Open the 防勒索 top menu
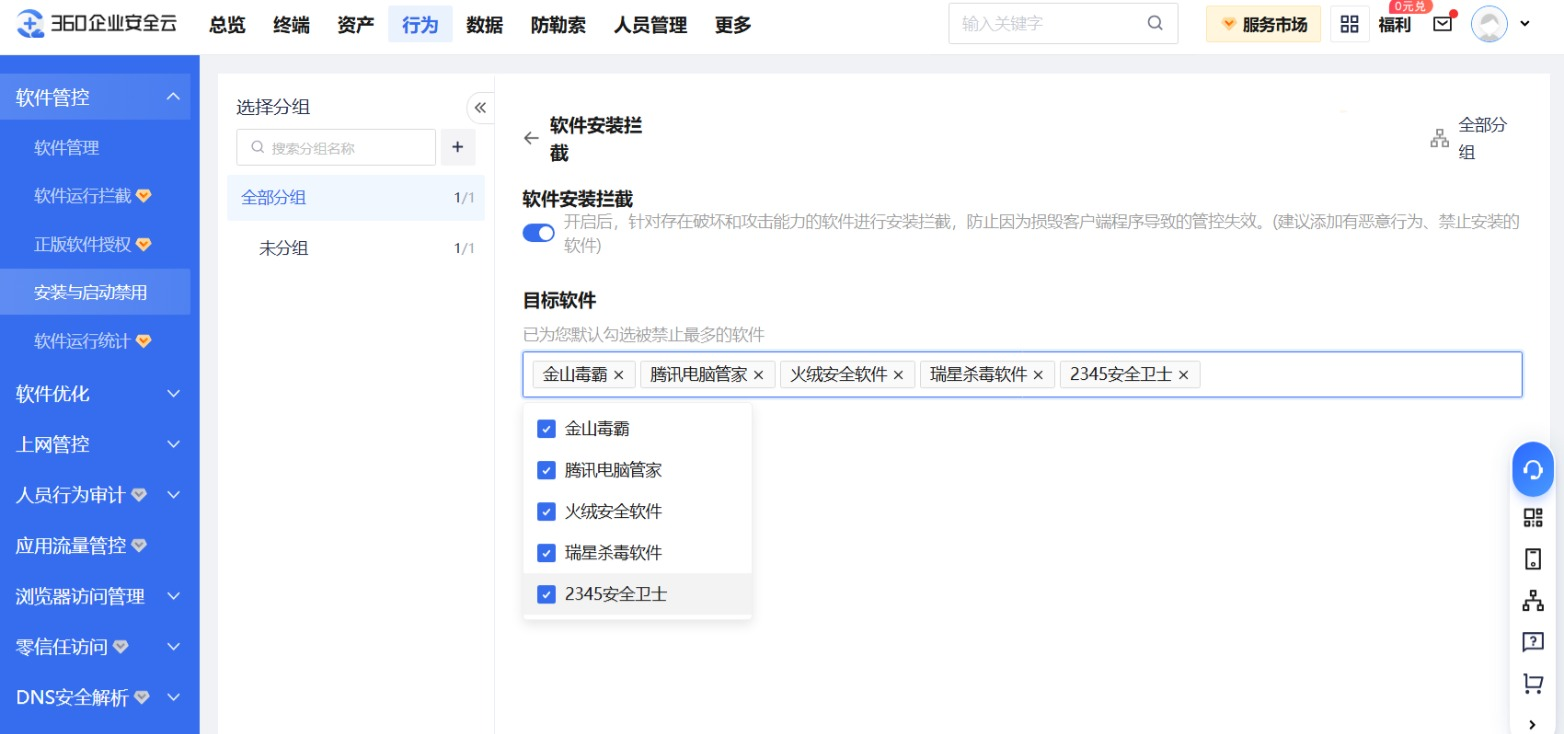The width and height of the screenshot is (1564, 734). pos(558,25)
